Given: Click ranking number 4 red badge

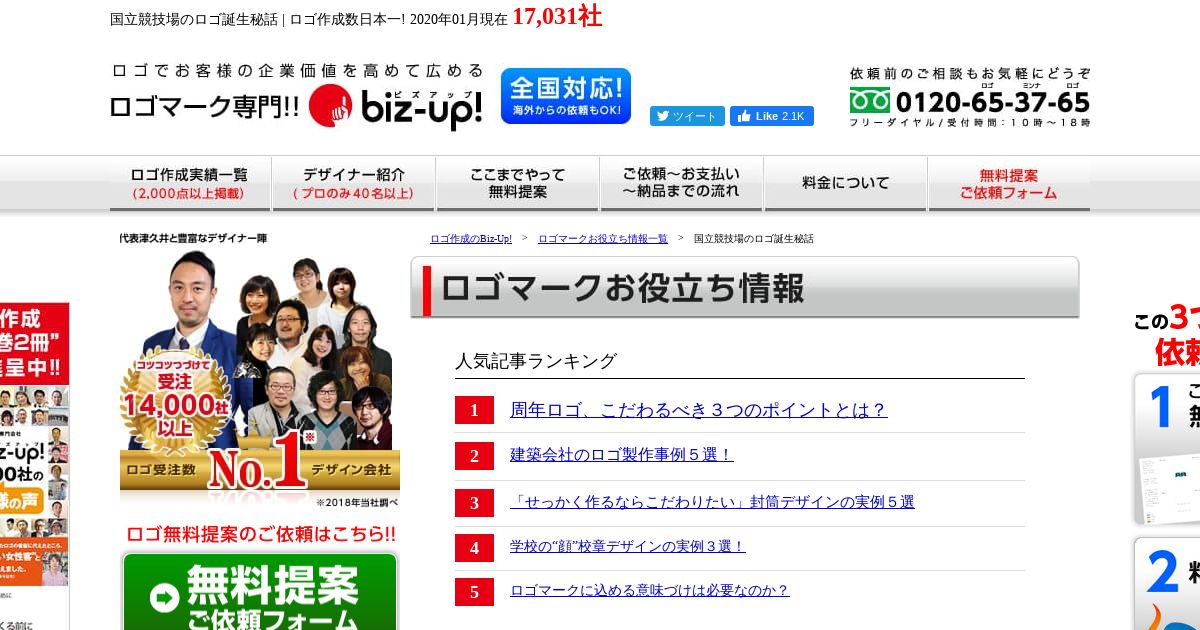Looking at the screenshot, I should pyautogui.click(x=474, y=548).
